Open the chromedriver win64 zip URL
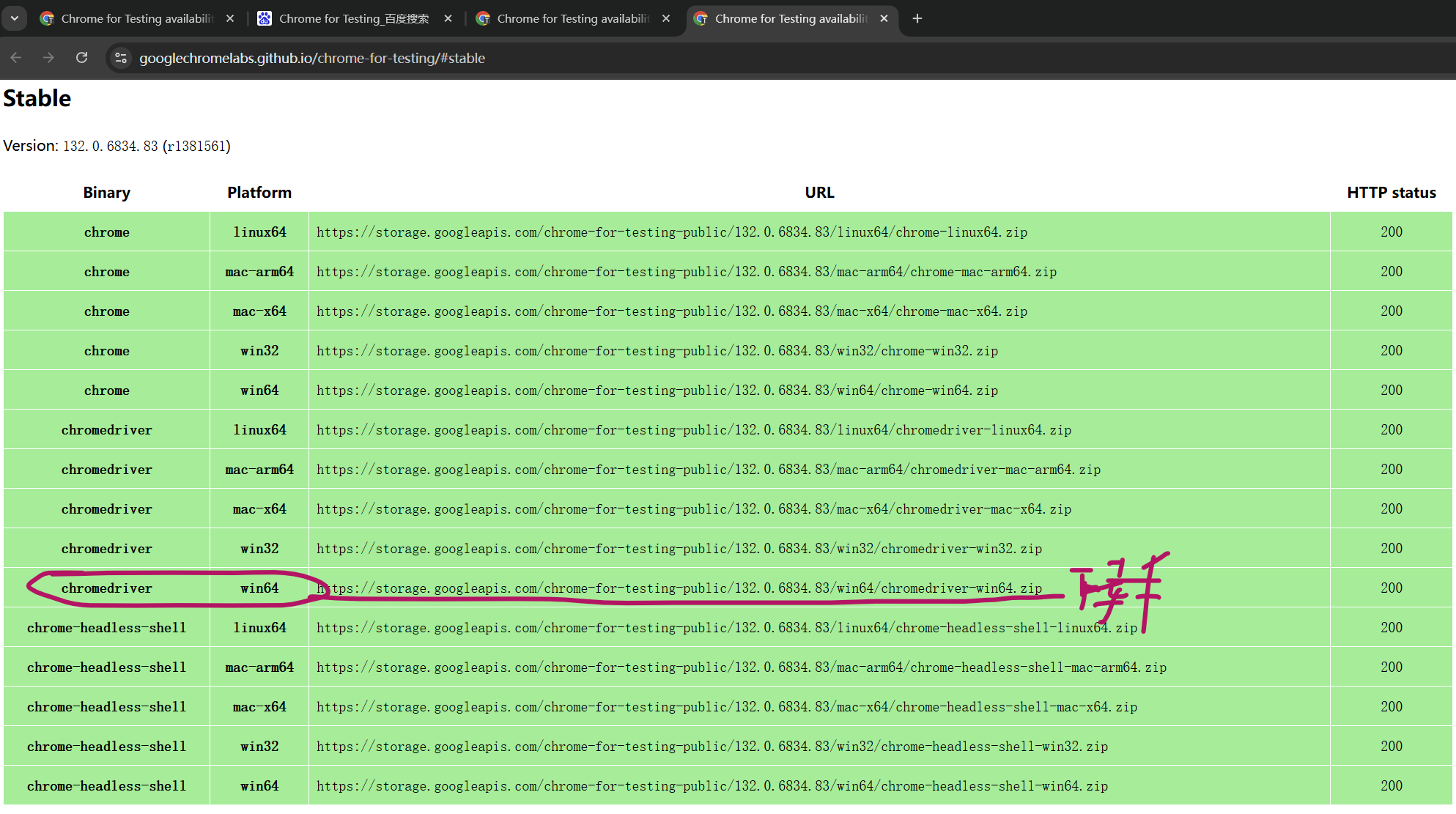The width and height of the screenshot is (1456, 814). pyautogui.click(x=679, y=588)
